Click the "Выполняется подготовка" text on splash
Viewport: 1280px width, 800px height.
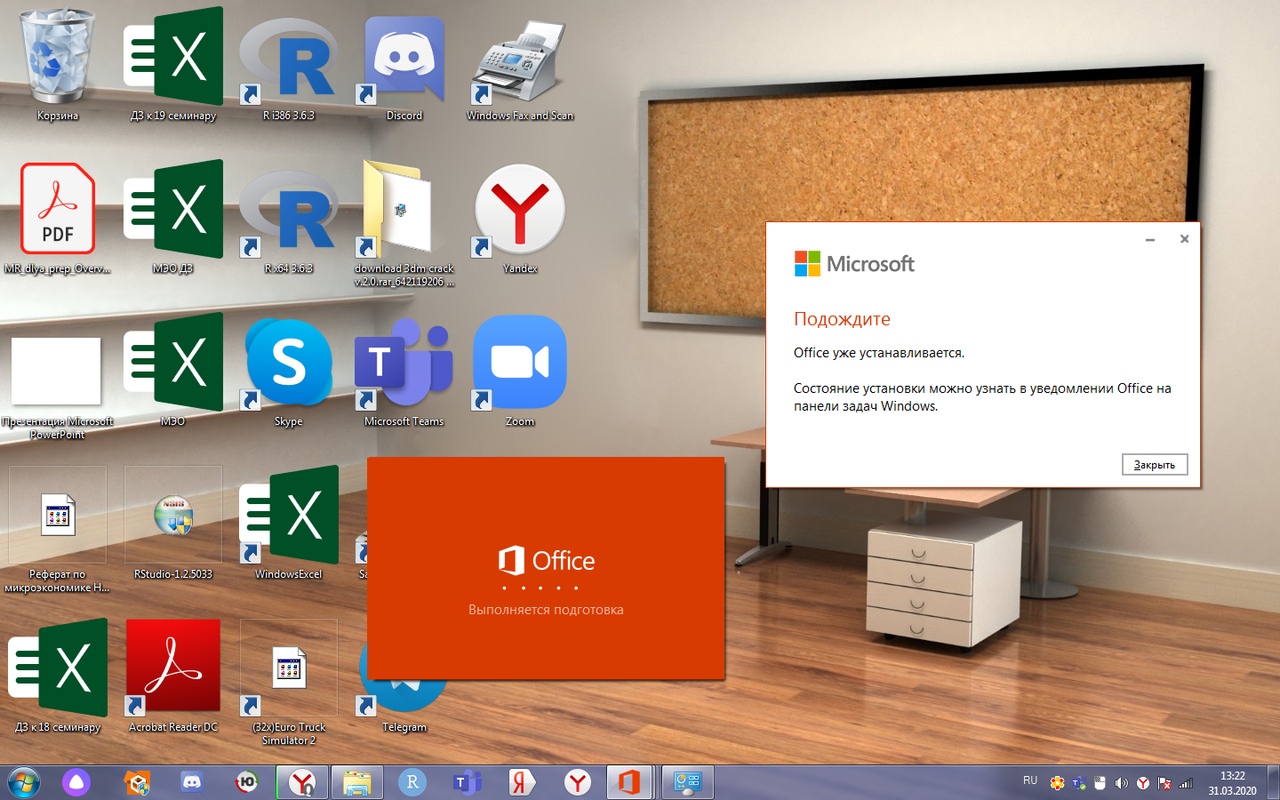click(x=546, y=609)
